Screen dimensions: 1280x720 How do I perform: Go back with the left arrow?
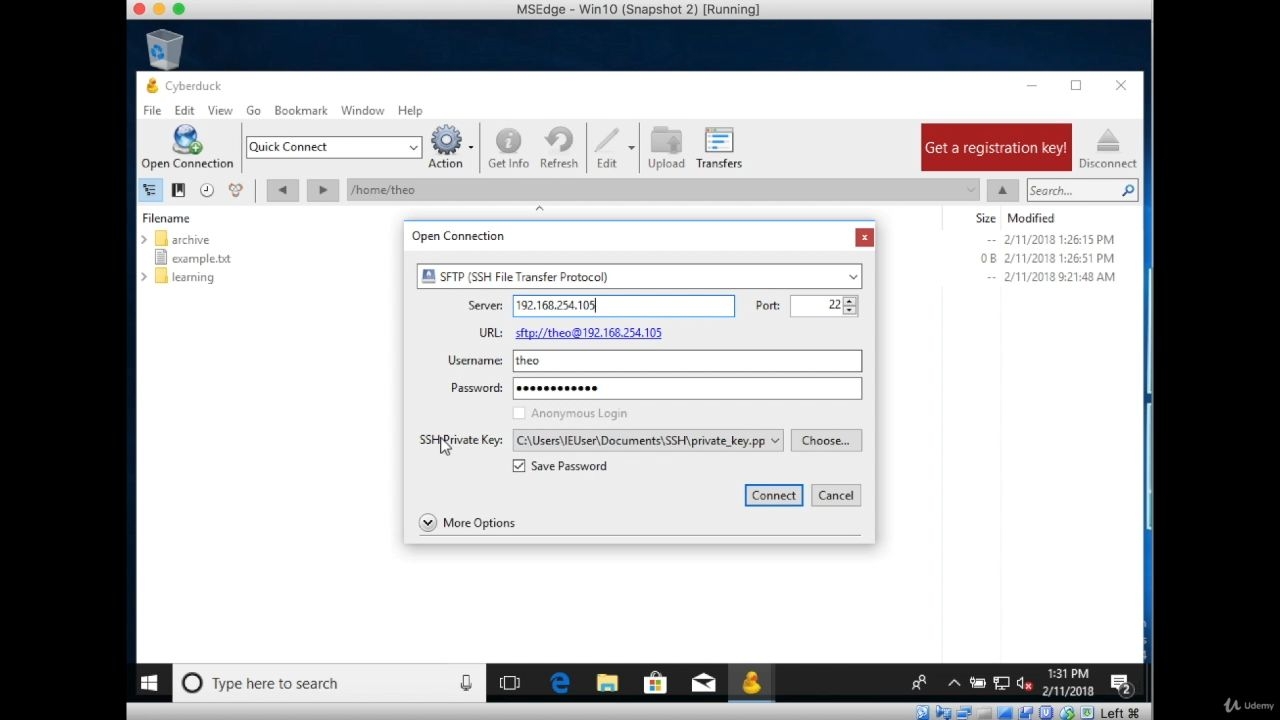coord(282,190)
